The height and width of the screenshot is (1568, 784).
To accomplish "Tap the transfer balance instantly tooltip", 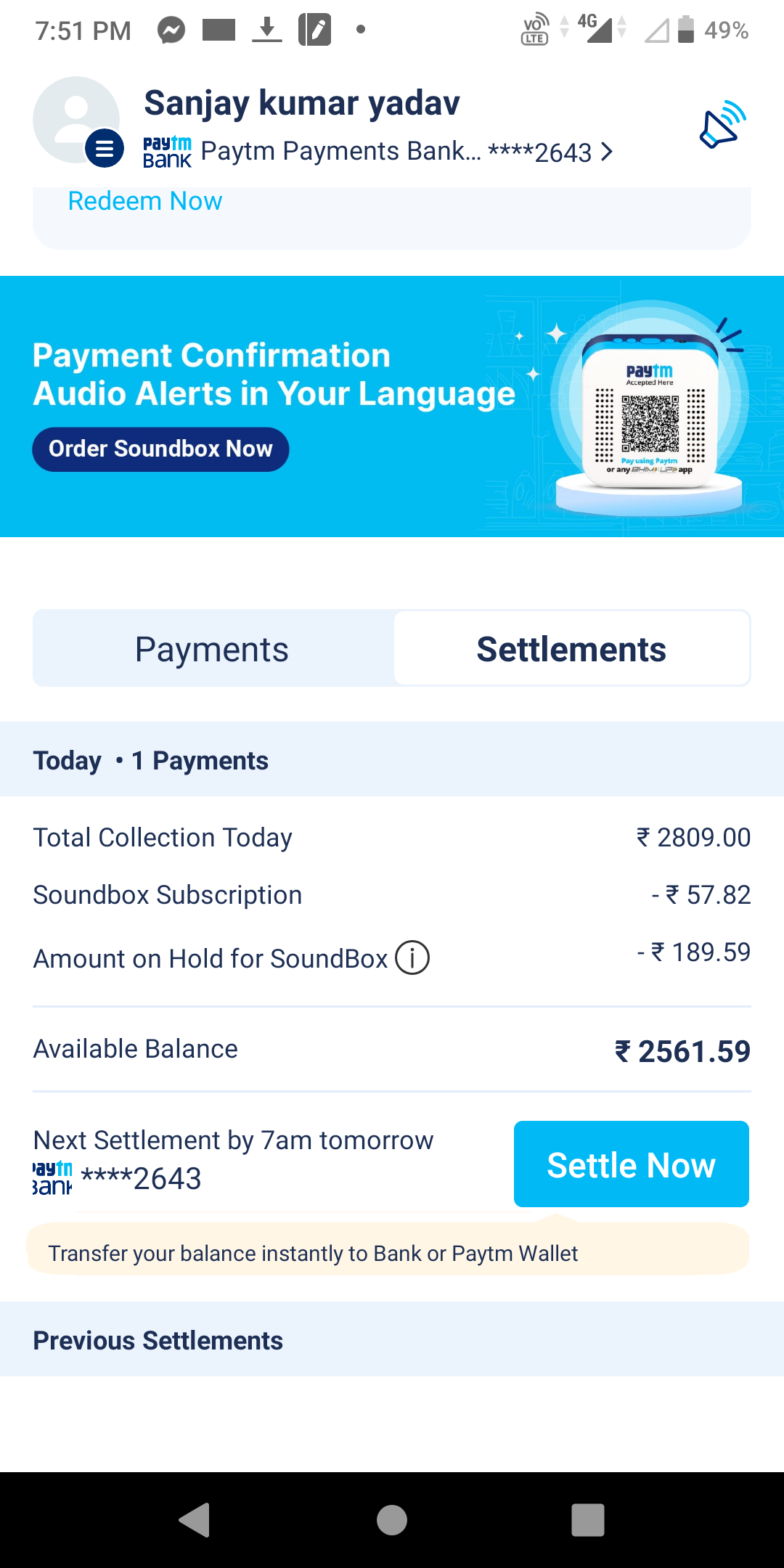I will point(314,1253).
